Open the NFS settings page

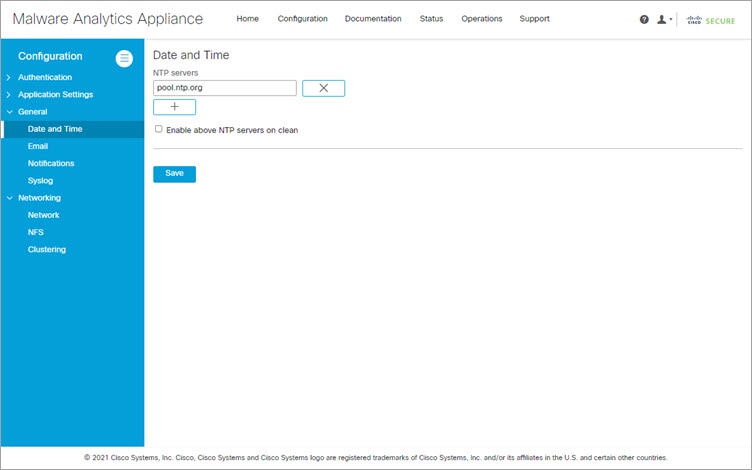point(35,232)
